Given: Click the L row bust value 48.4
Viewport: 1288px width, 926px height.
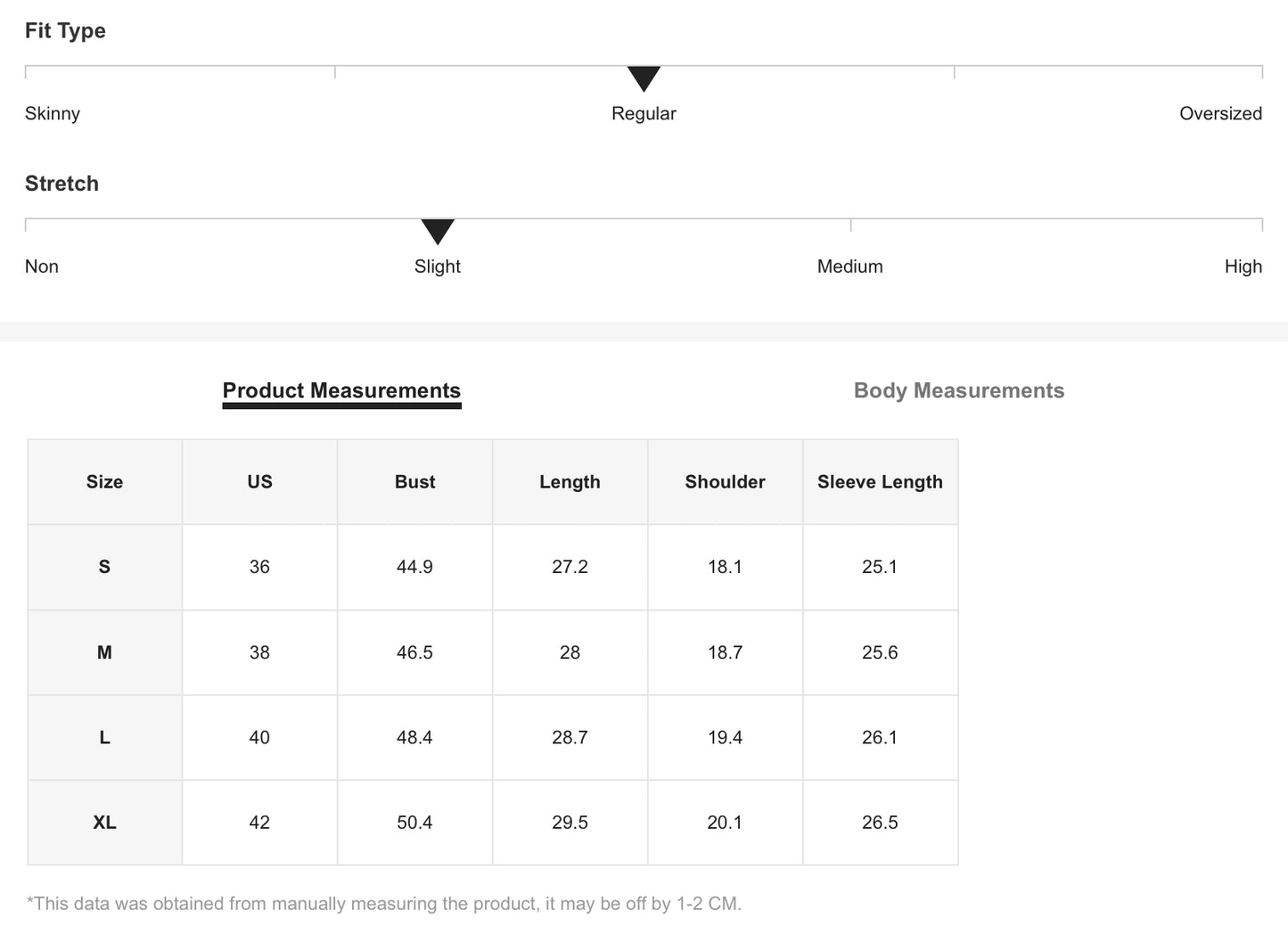Looking at the screenshot, I should 414,737.
